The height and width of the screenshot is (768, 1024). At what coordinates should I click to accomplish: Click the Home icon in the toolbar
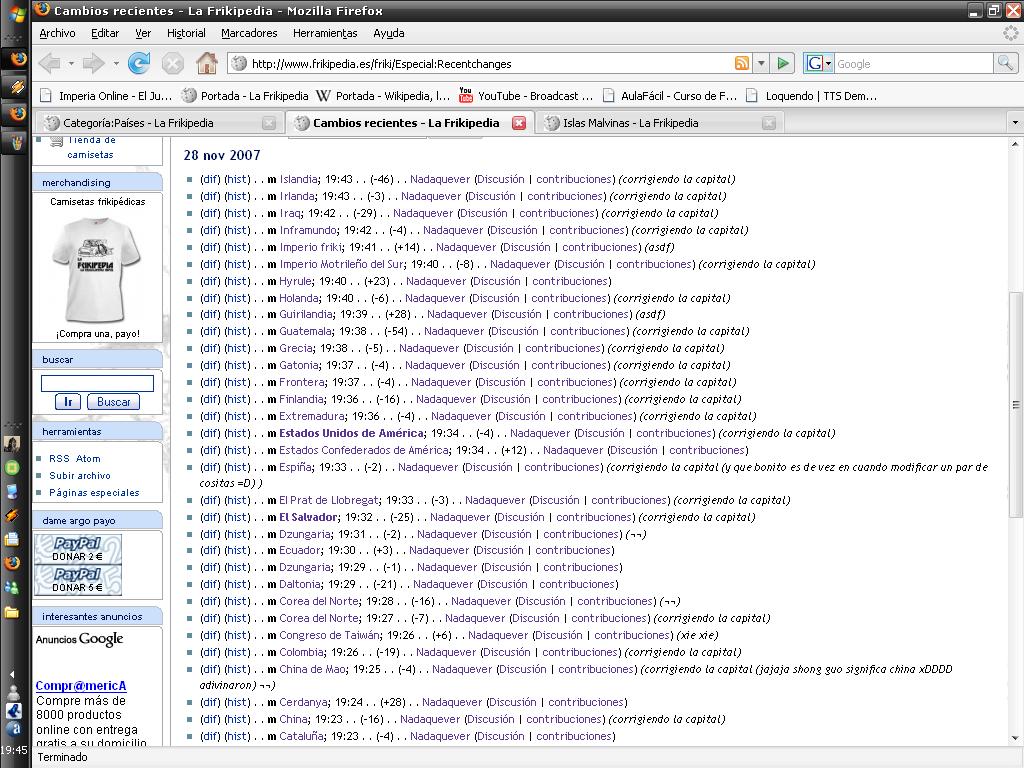pyautogui.click(x=207, y=64)
